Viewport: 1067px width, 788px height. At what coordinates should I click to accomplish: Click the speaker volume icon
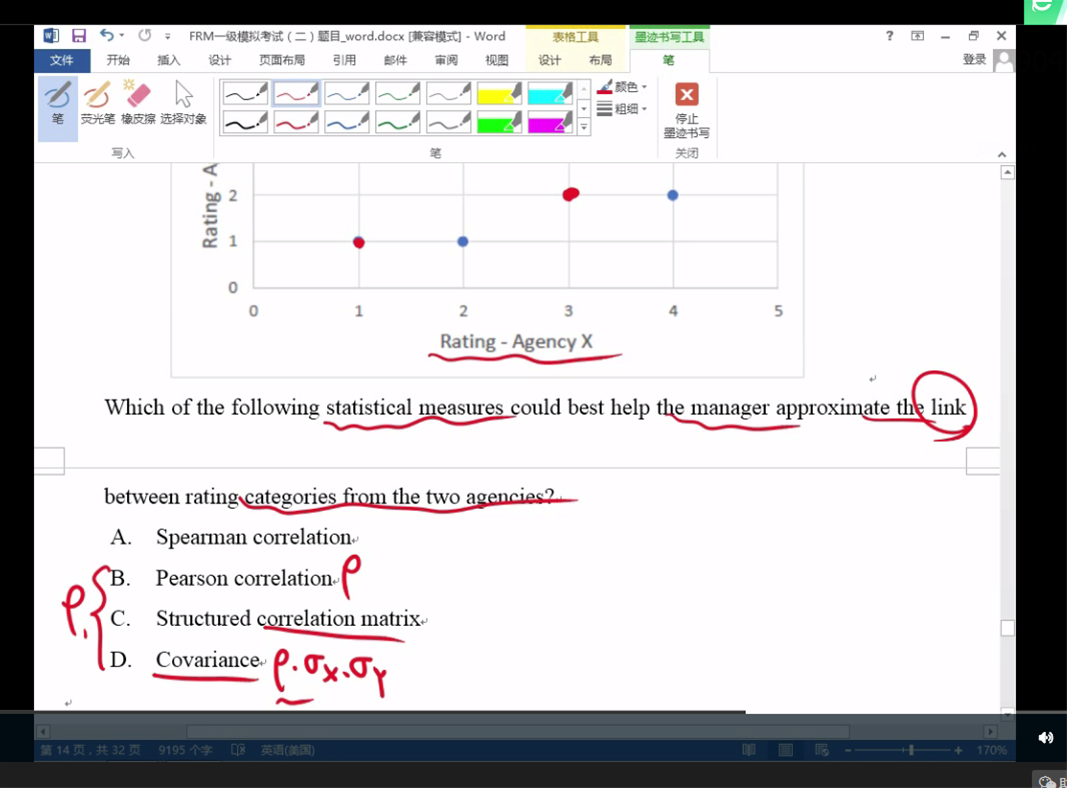point(1046,738)
